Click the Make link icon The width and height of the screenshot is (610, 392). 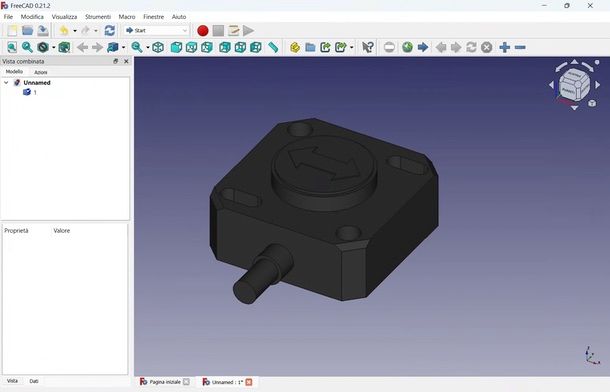click(325, 47)
